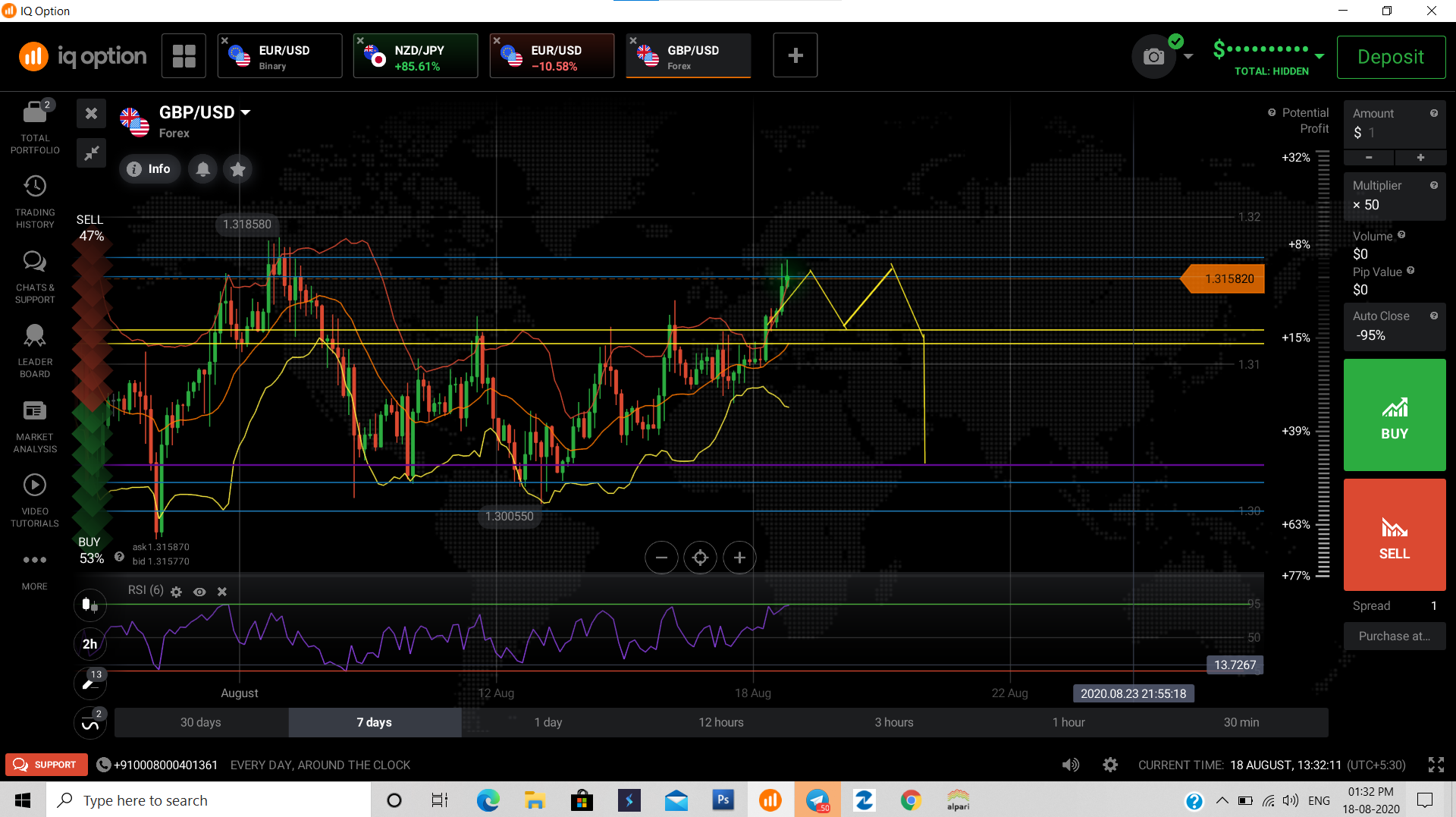Toggle sound with the speaker icon
This screenshot has width=1456, height=817.
coord(1071,765)
